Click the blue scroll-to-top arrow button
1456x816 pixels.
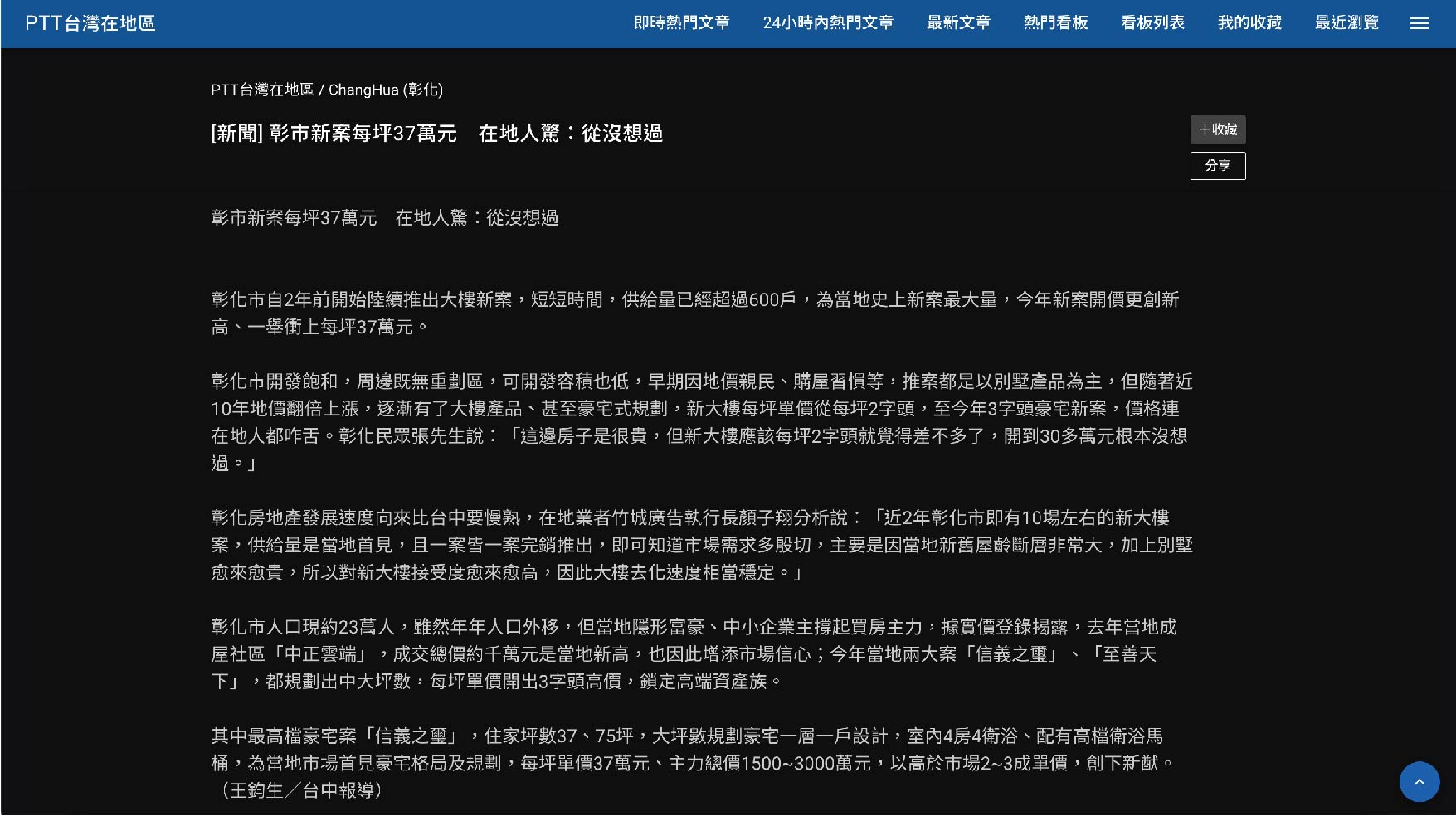coord(1419,781)
